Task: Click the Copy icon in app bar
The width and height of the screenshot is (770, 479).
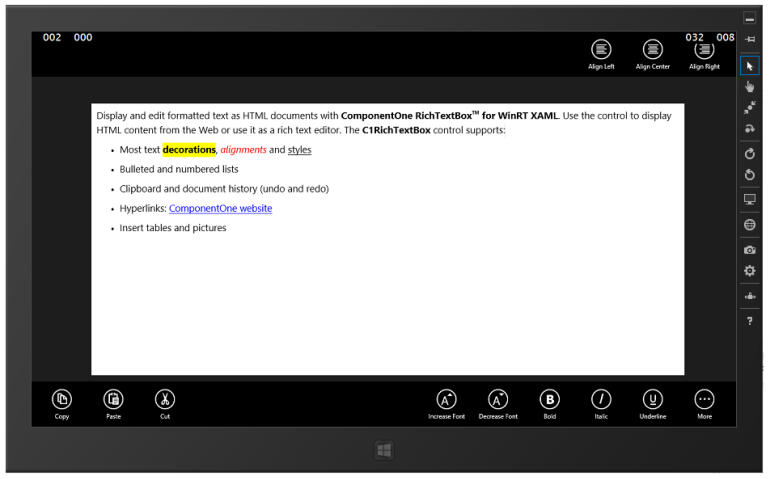Action: pyautogui.click(x=62, y=399)
